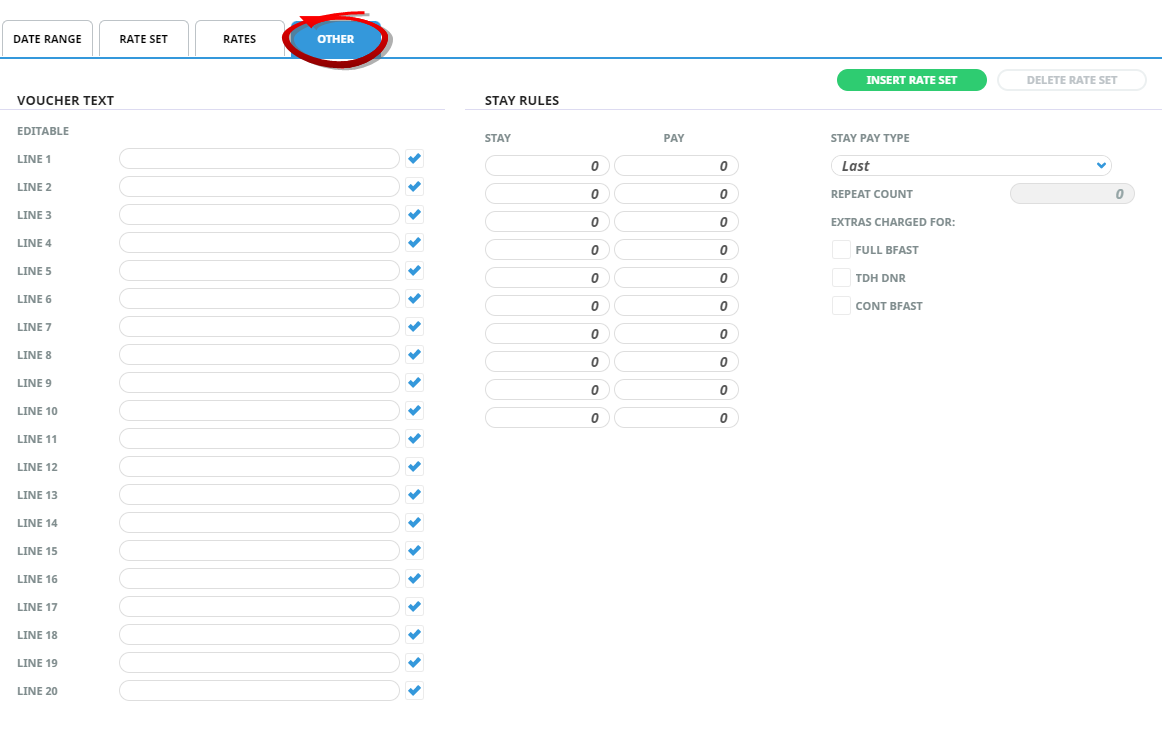
Task: Click the Line 1 voucher text field
Action: pyautogui.click(x=259, y=159)
